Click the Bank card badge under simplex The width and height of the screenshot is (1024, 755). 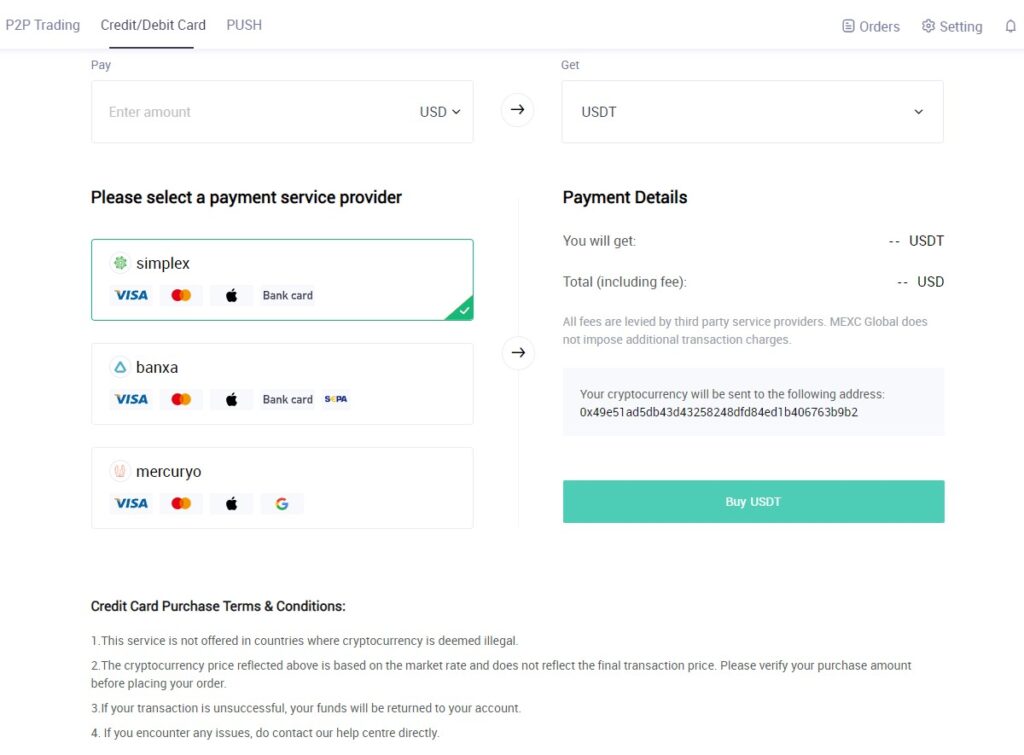point(288,295)
